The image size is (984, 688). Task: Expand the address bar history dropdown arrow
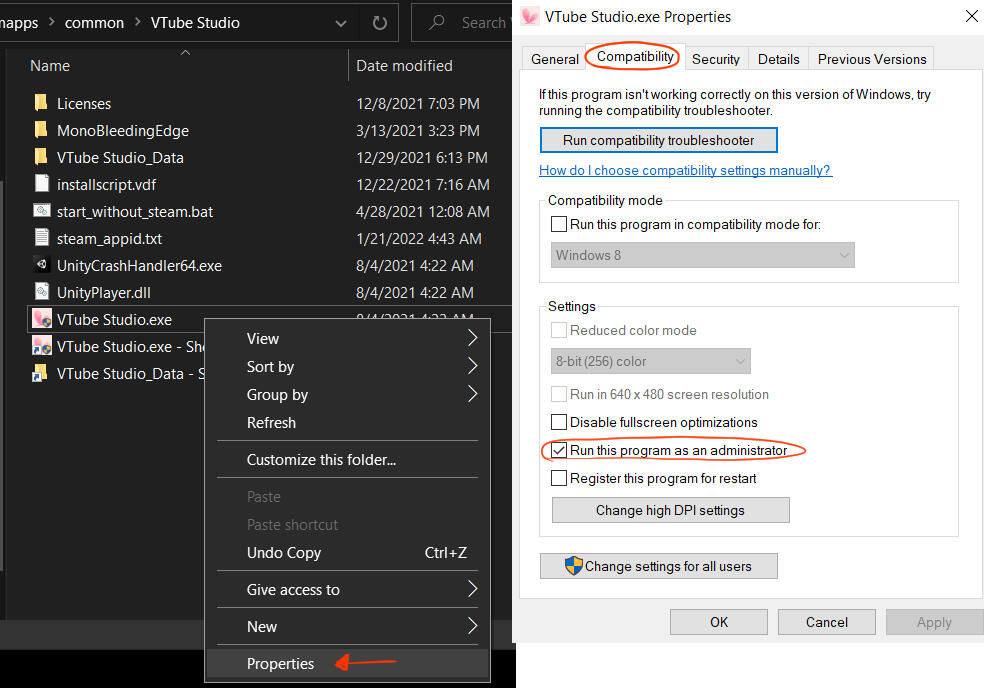pyautogui.click(x=340, y=22)
